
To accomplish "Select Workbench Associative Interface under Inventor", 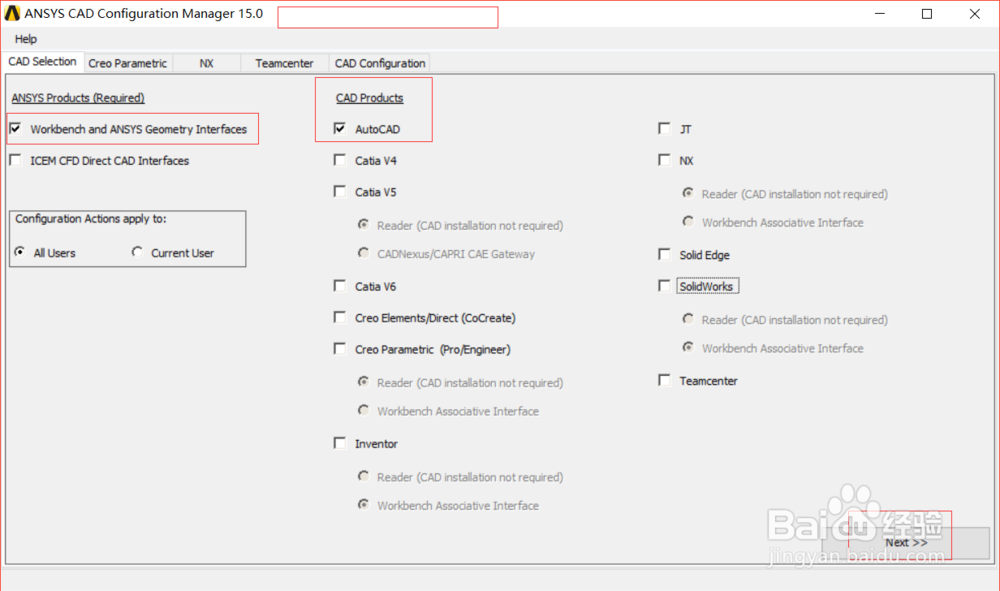I will 364,504.
